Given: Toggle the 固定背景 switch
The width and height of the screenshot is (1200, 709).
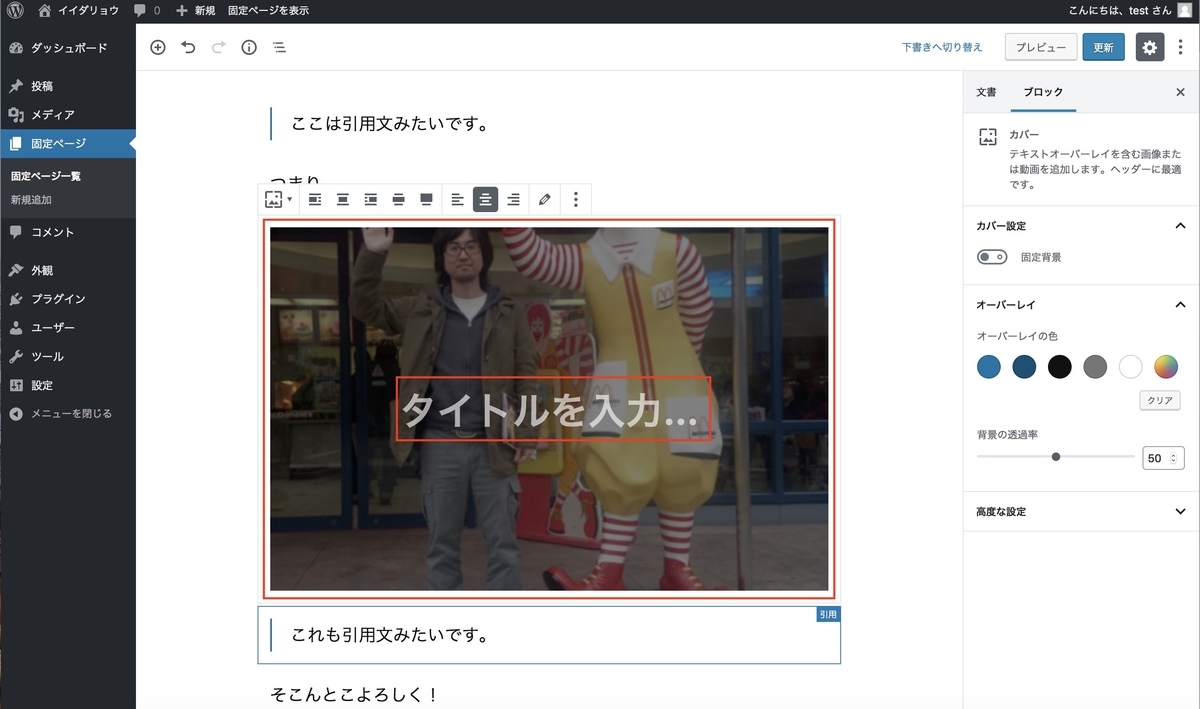Looking at the screenshot, I should tap(992, 257).
